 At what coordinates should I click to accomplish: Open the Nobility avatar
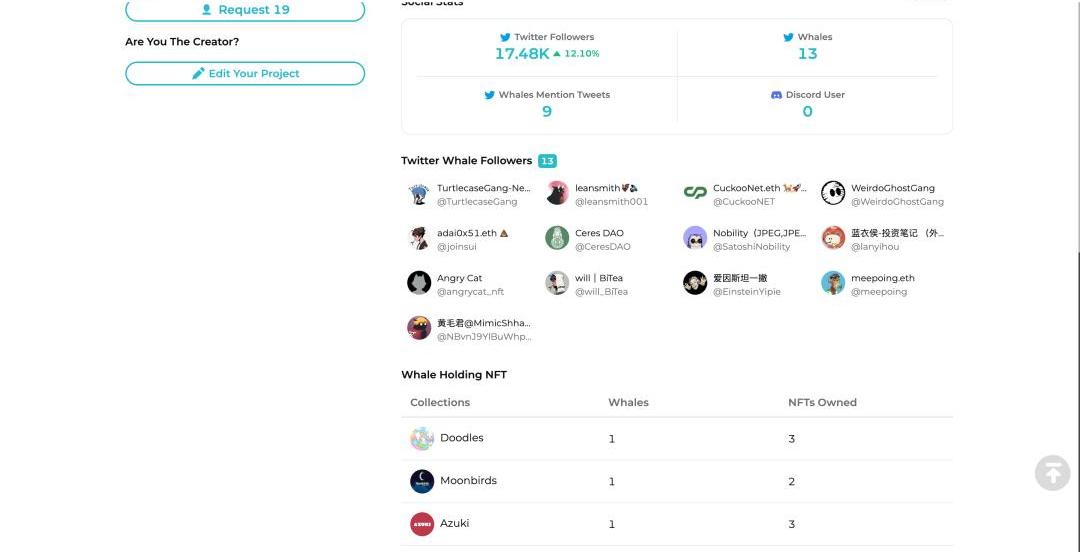(x=695, y=238)
